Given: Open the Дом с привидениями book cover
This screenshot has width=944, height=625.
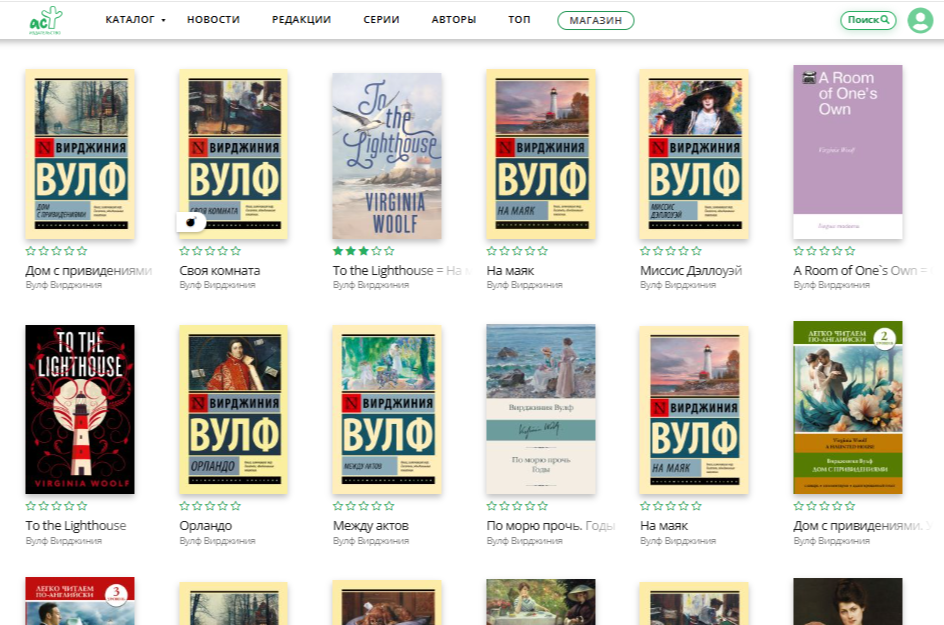Looking at the screenshot, I should pos(80,154).
